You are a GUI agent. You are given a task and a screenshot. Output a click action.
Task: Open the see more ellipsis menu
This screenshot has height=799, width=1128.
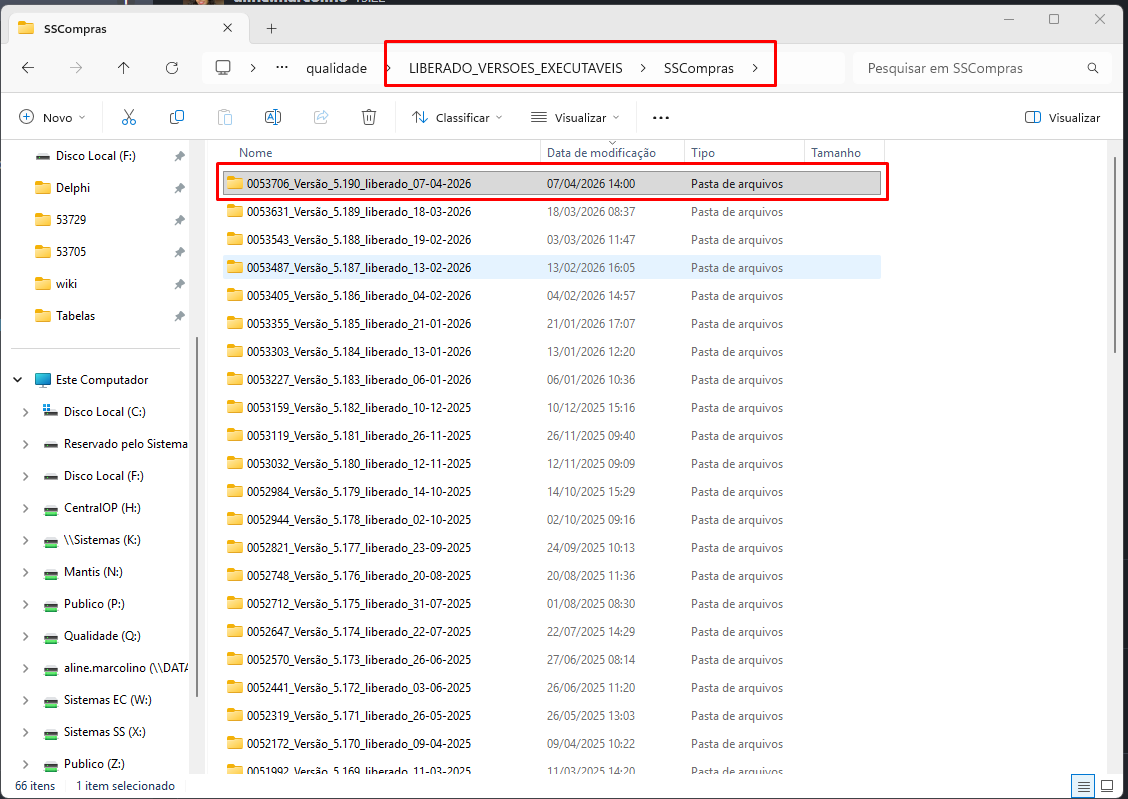click(660, 117)
